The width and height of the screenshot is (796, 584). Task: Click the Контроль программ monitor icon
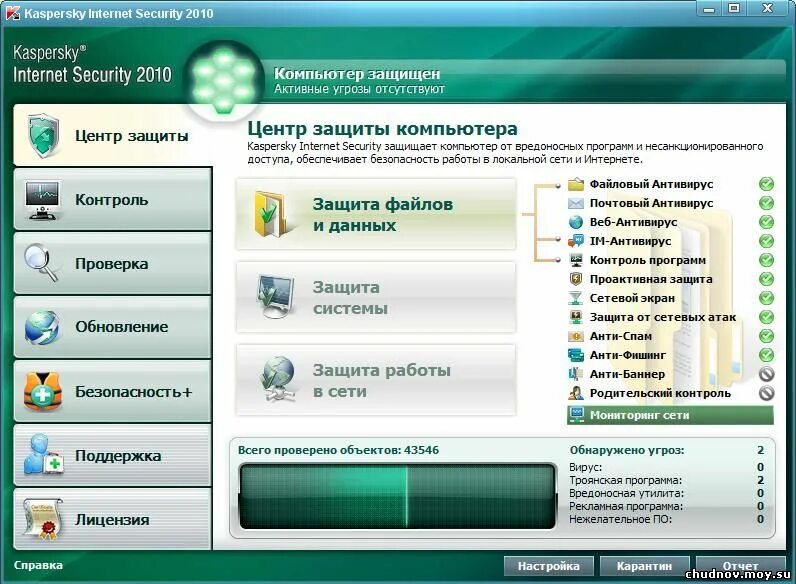pos(576,260)
